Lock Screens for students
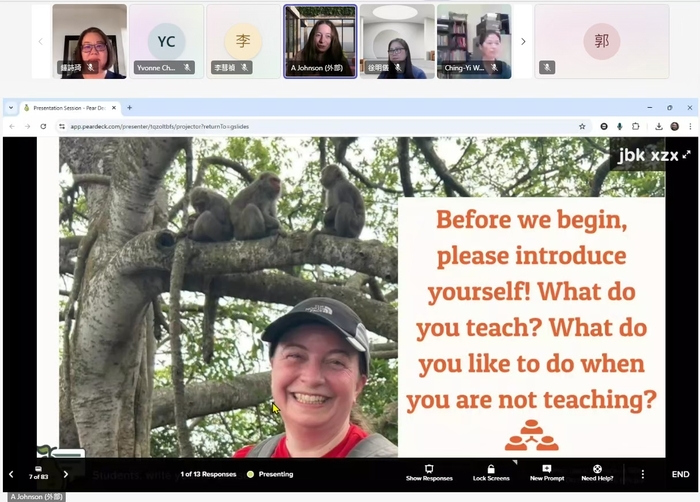This screenshot has width=700, height=502. [x=491, y=473]
